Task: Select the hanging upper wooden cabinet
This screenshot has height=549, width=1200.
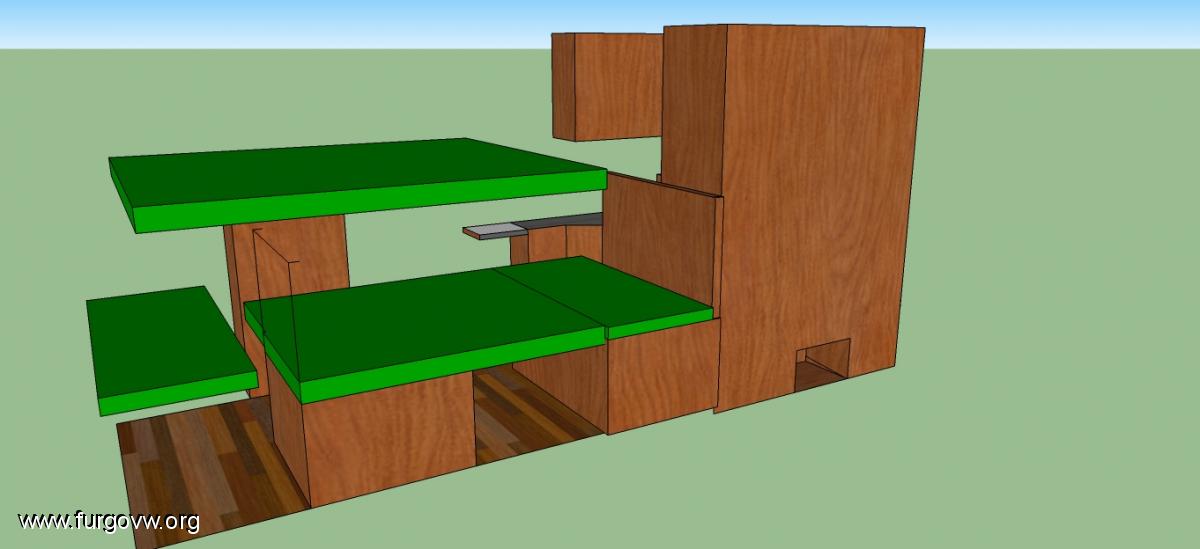Action: pyautogui.click(x=607, y=85)
